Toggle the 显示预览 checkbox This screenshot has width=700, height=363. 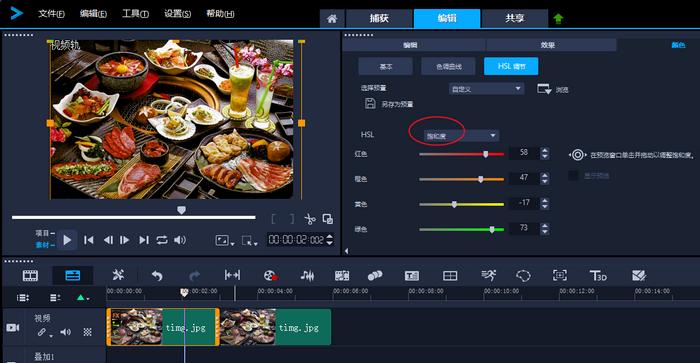pyautogui.click(x=573, y=175)
